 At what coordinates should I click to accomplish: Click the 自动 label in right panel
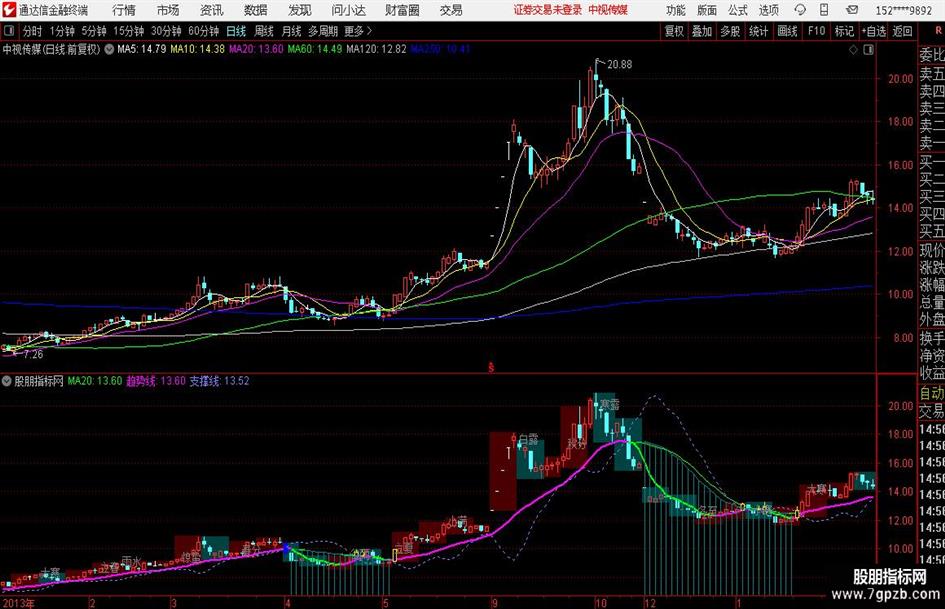point(932,394)
